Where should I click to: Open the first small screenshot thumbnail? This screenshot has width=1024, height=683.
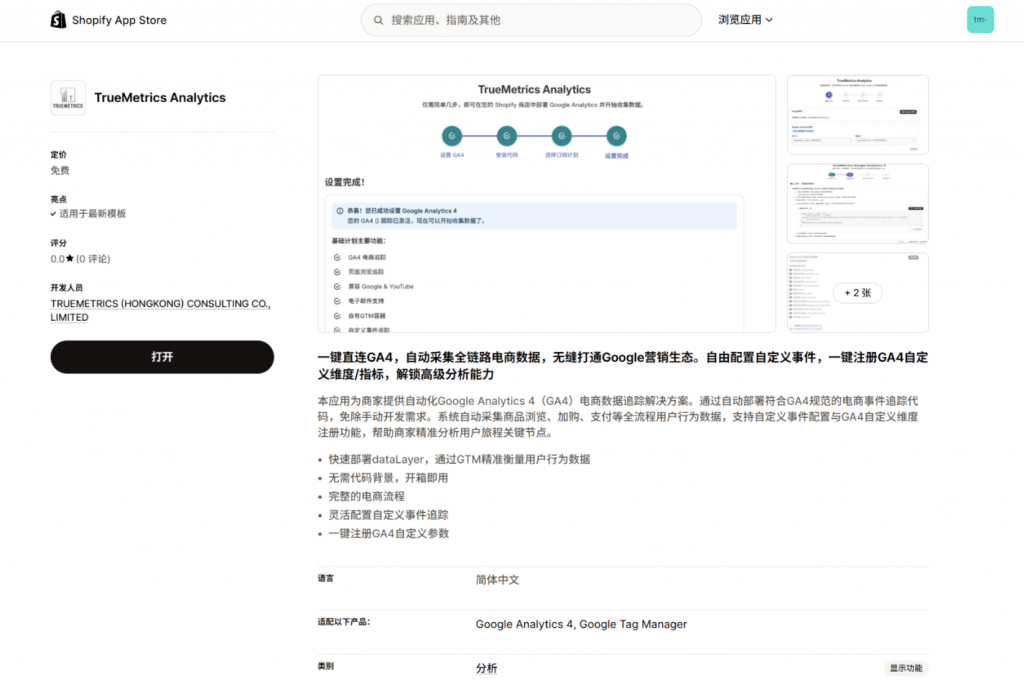click(857, 115)
